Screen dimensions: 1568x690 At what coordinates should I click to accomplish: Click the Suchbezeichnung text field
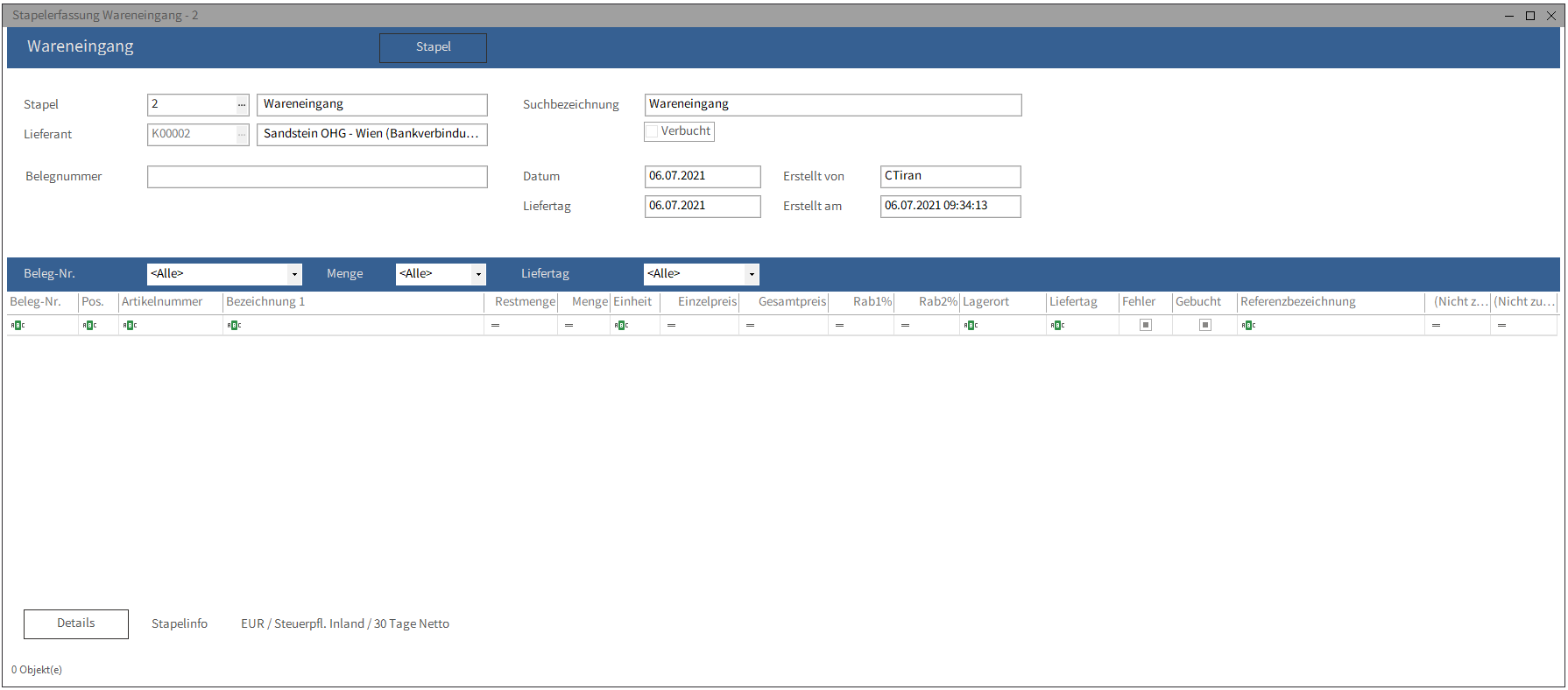(x=833, y=104)
